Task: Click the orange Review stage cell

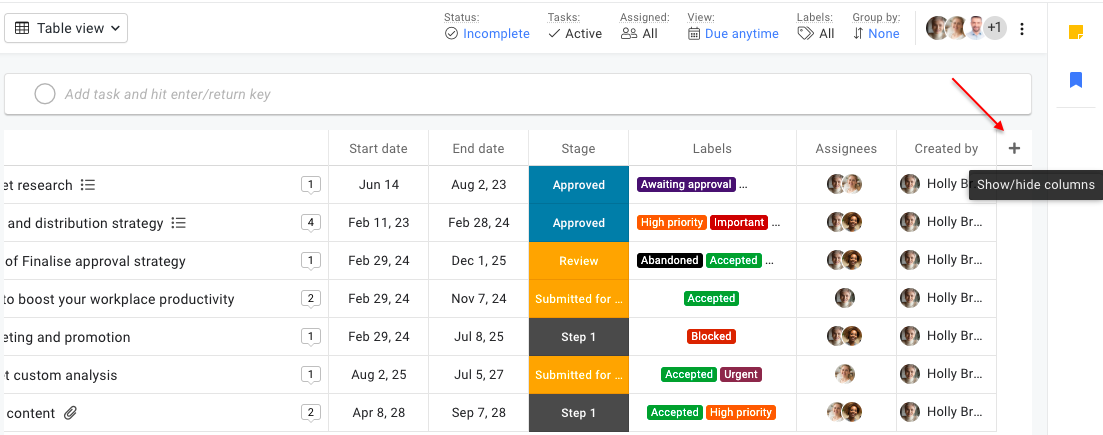Action: [578, 261]
